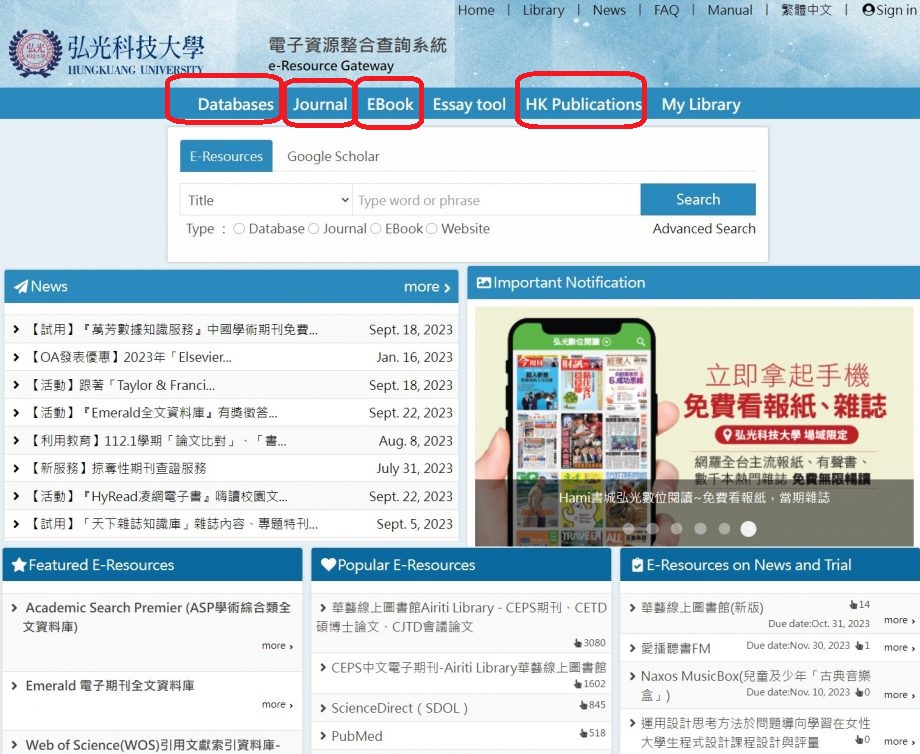Open the My Library menu
This screenshot has width=920, height=754.
click(x=701, y=104)
